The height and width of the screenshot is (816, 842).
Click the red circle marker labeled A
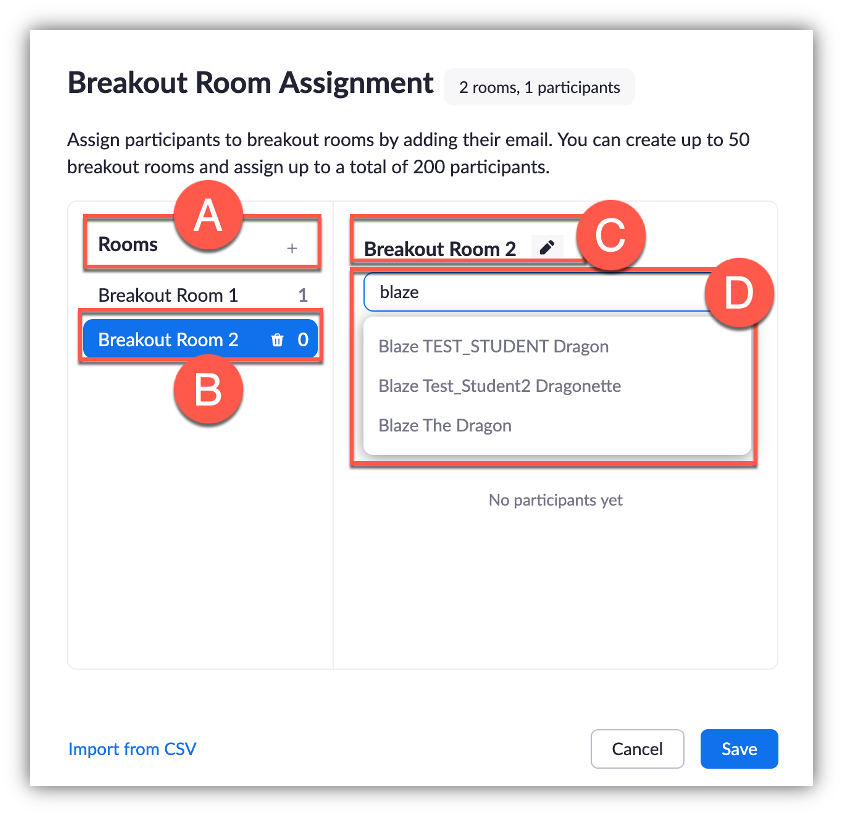207,216
